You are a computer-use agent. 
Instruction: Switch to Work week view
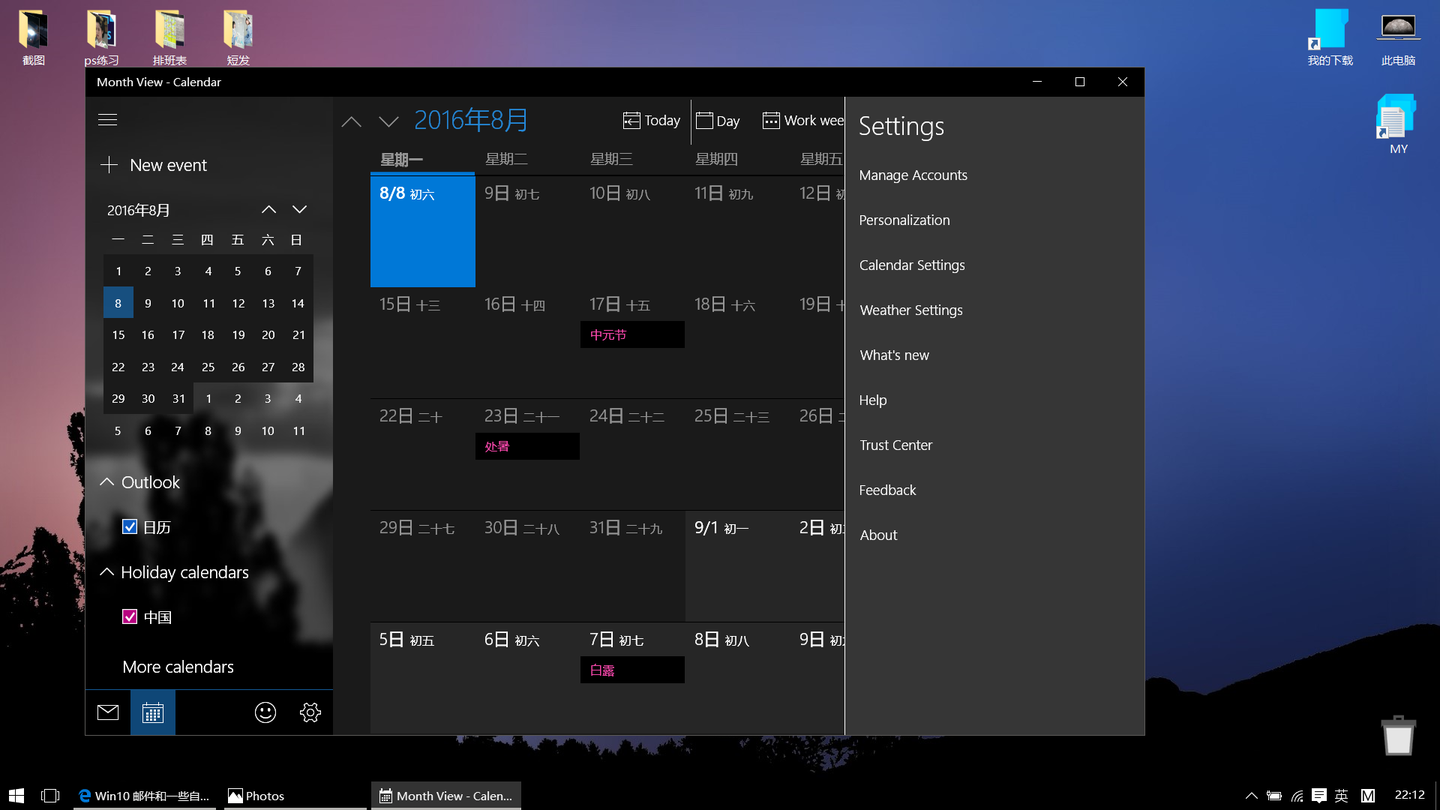coord(803,120)
